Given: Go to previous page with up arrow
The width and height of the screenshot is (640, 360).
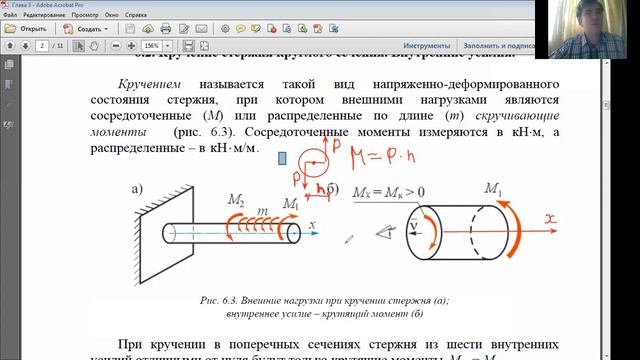Looking at the screenshot, I should click(x=10, y=46).
